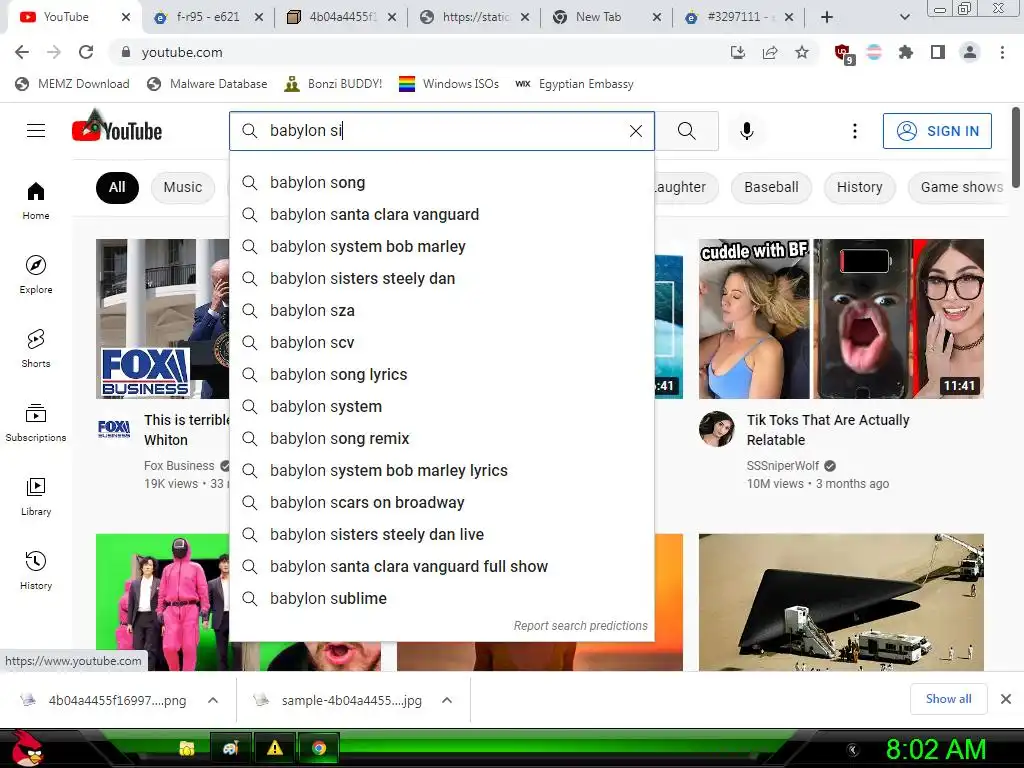Viewport: 1024px width, 768px height.
Task: Open the Extensions puzzle-piece menu
Action: click(x=906, y=52)
